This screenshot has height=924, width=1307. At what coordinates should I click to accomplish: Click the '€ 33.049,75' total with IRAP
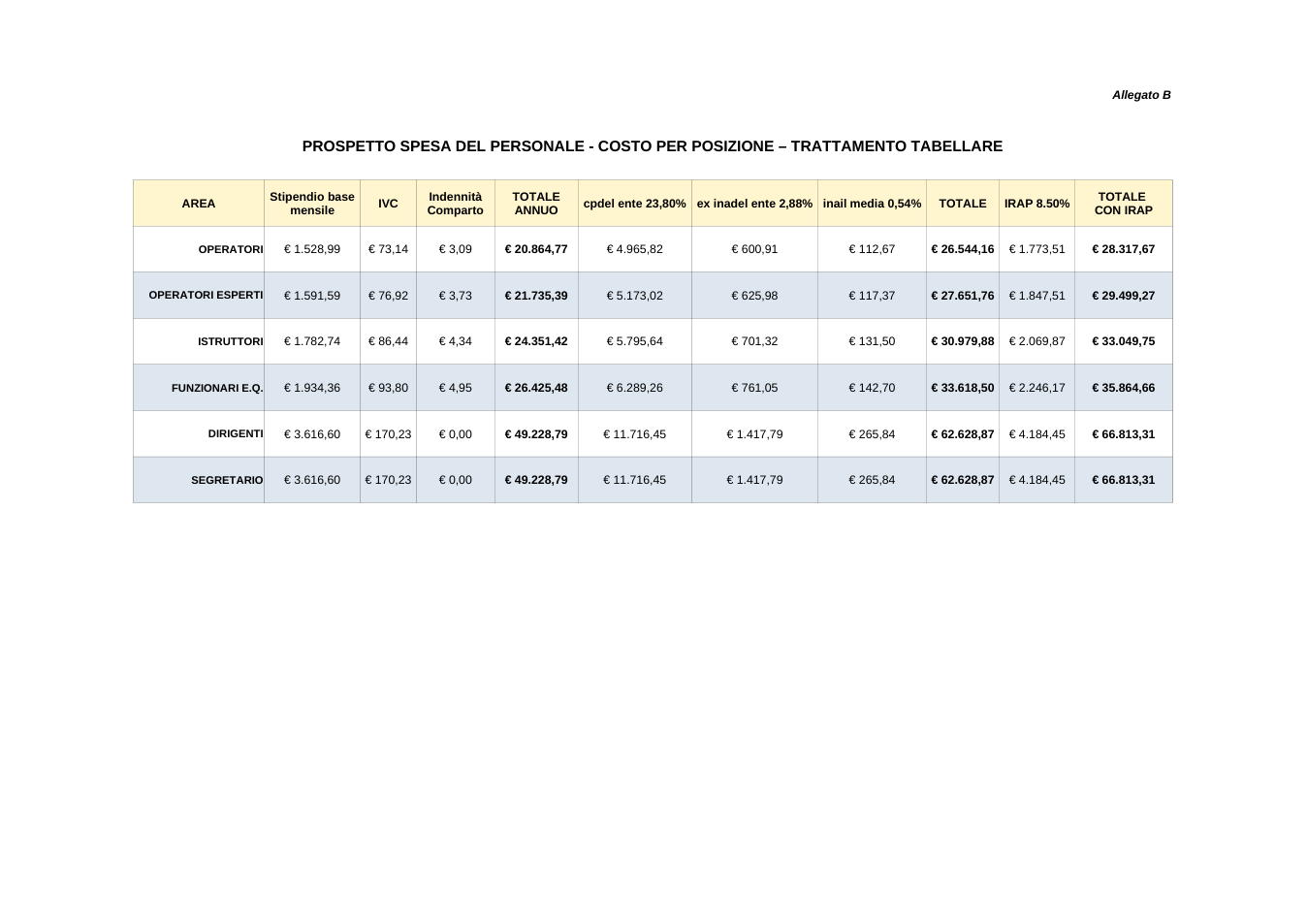tap(1124, 341)
